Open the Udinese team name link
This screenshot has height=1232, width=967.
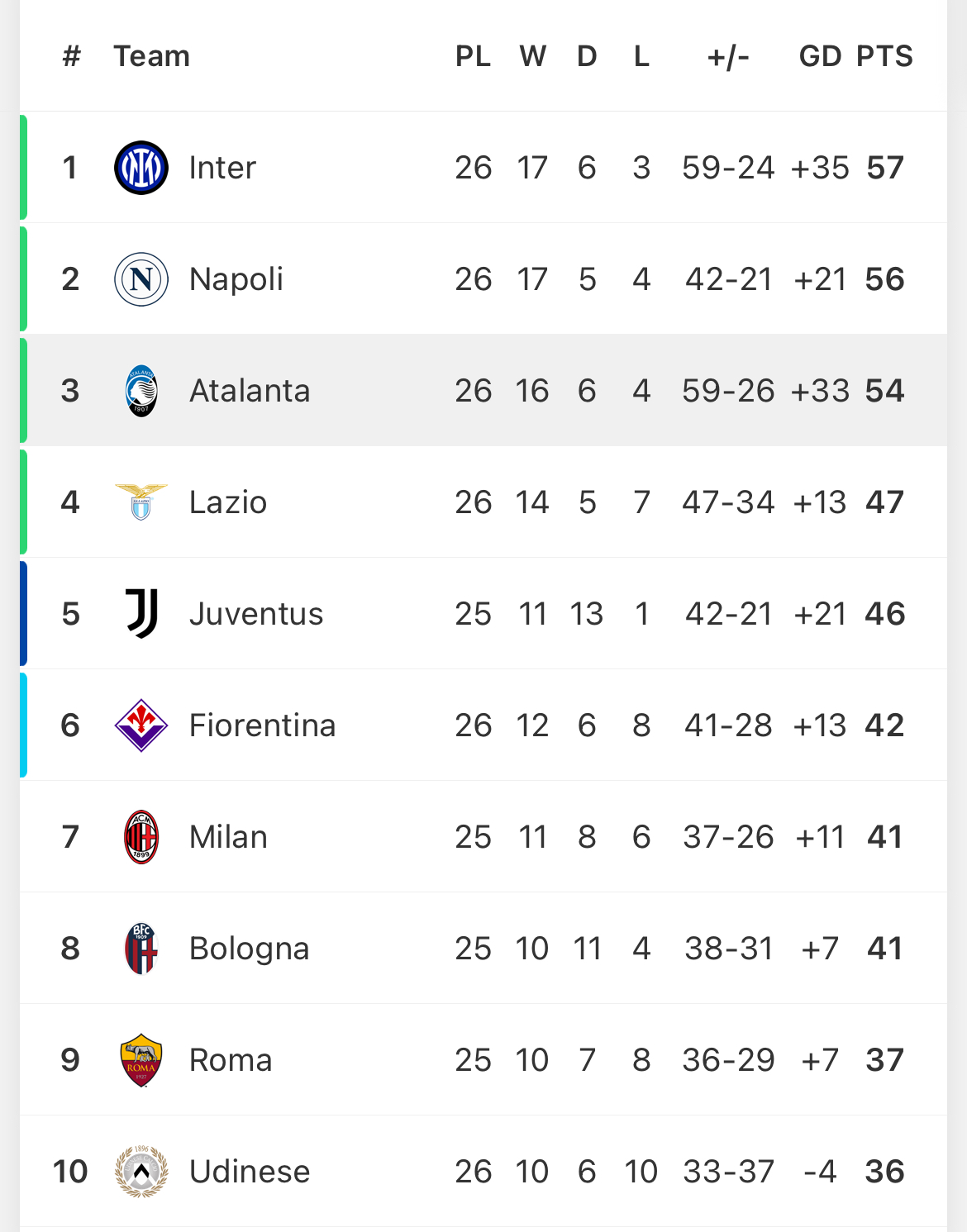click(250, 1172)
